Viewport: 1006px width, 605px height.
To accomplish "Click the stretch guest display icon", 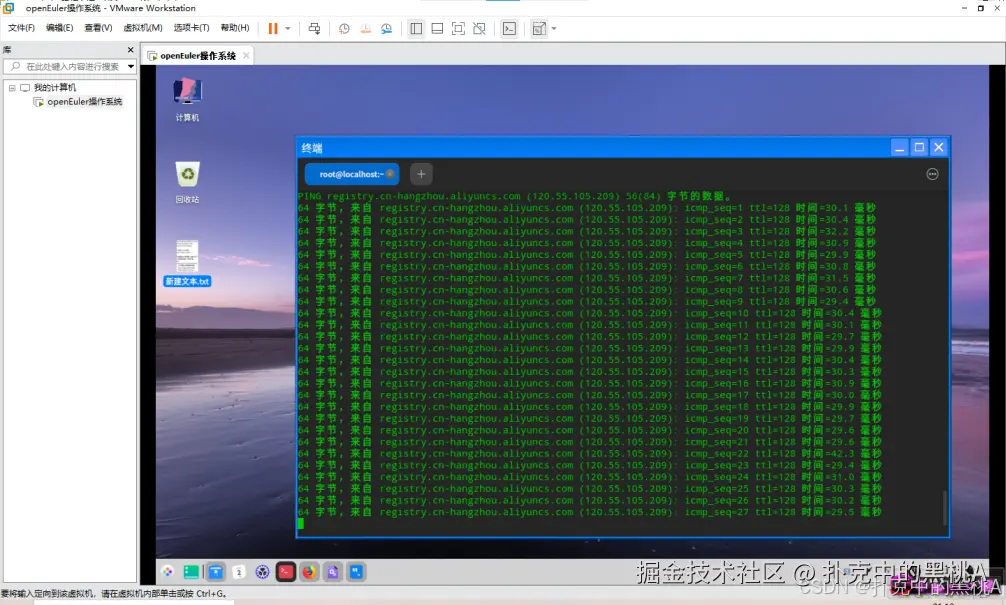I will 540,28.
